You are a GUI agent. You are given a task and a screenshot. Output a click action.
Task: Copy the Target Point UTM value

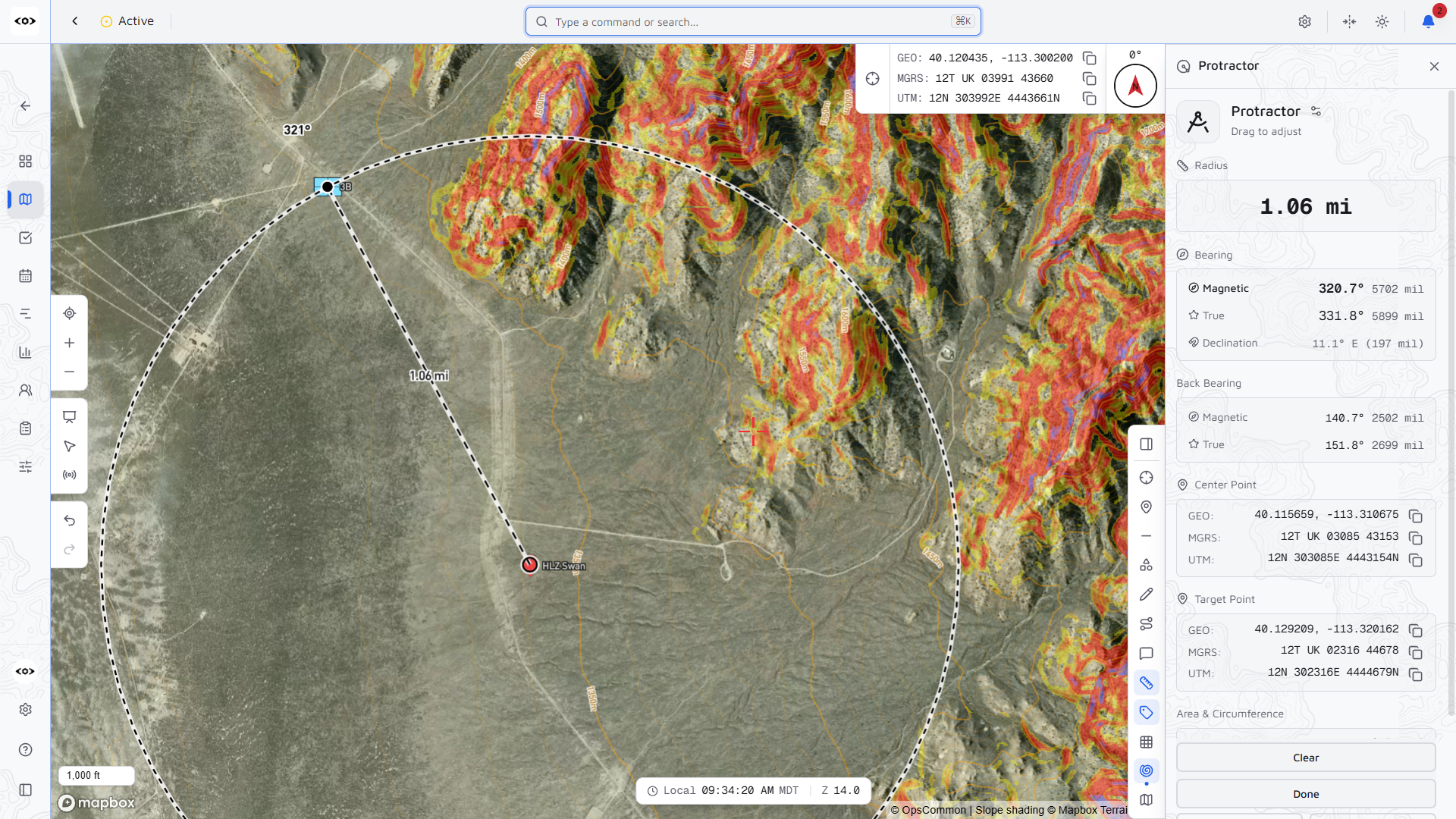point(1415,674)
